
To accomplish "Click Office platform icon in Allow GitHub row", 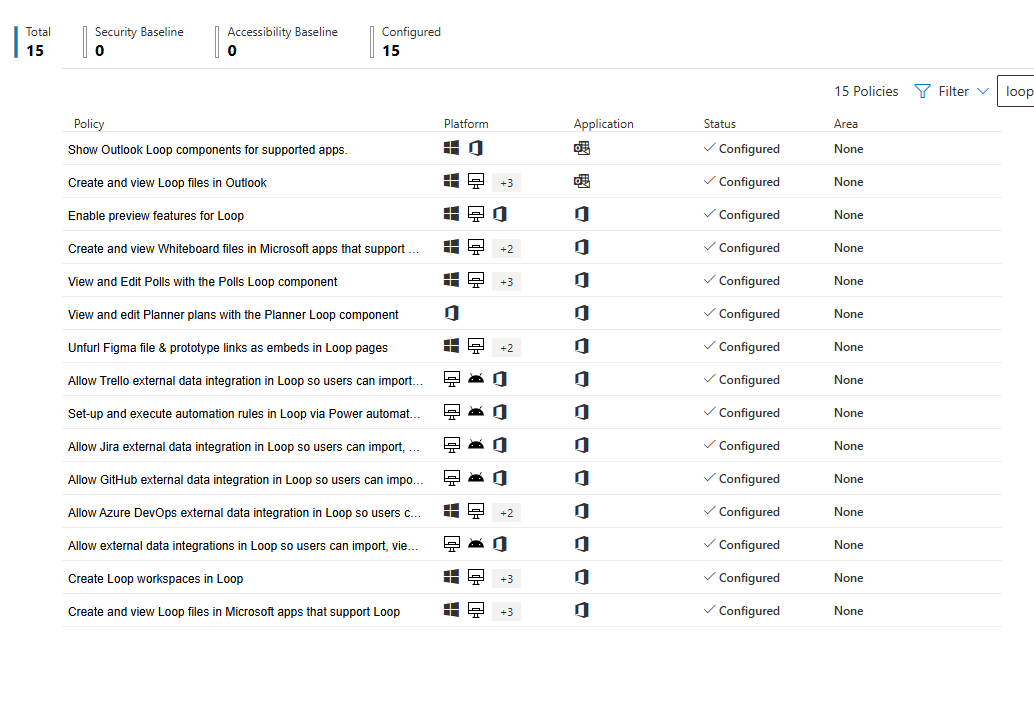I will (500, 477).
